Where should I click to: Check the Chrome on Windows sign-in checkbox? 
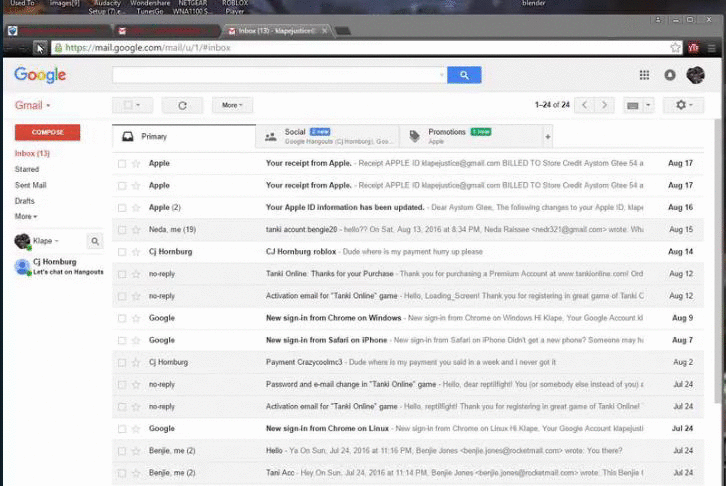click(x=122, y=318)
